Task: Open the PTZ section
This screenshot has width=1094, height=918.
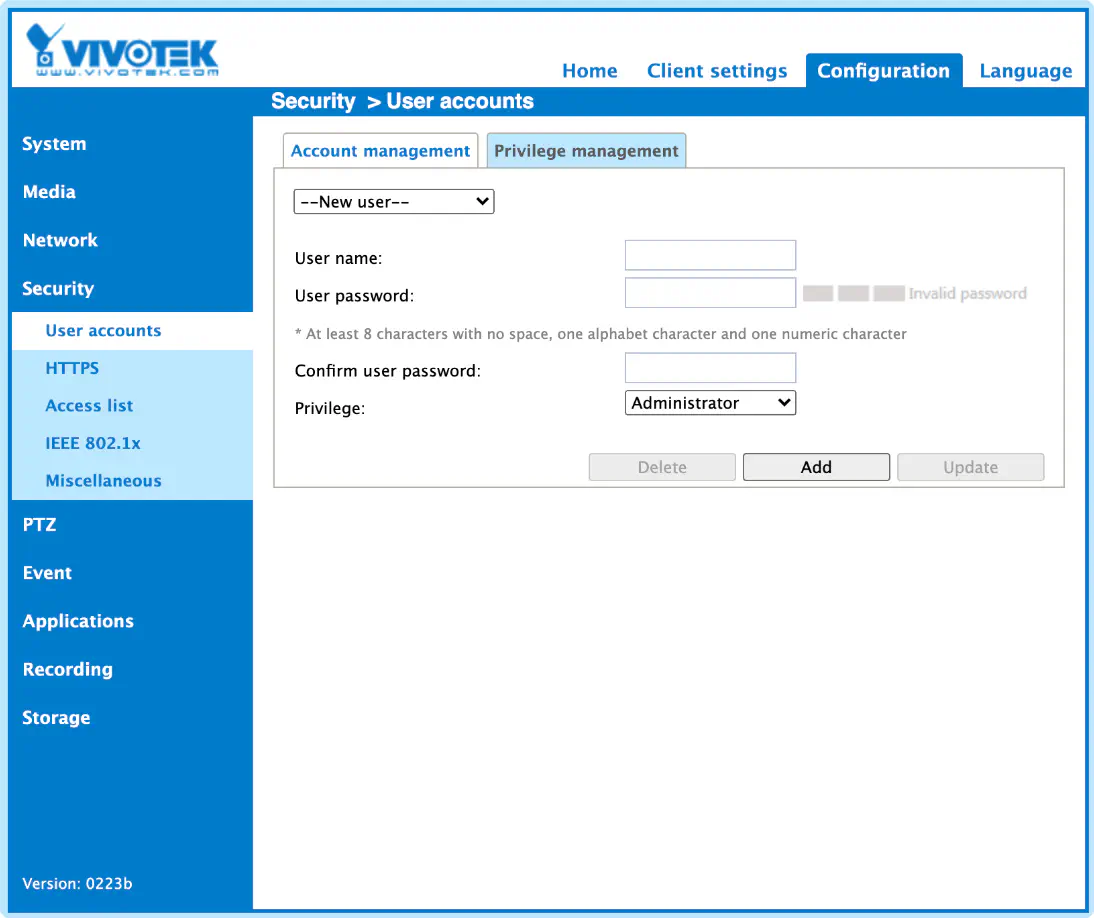Action: tap(39, 525)
